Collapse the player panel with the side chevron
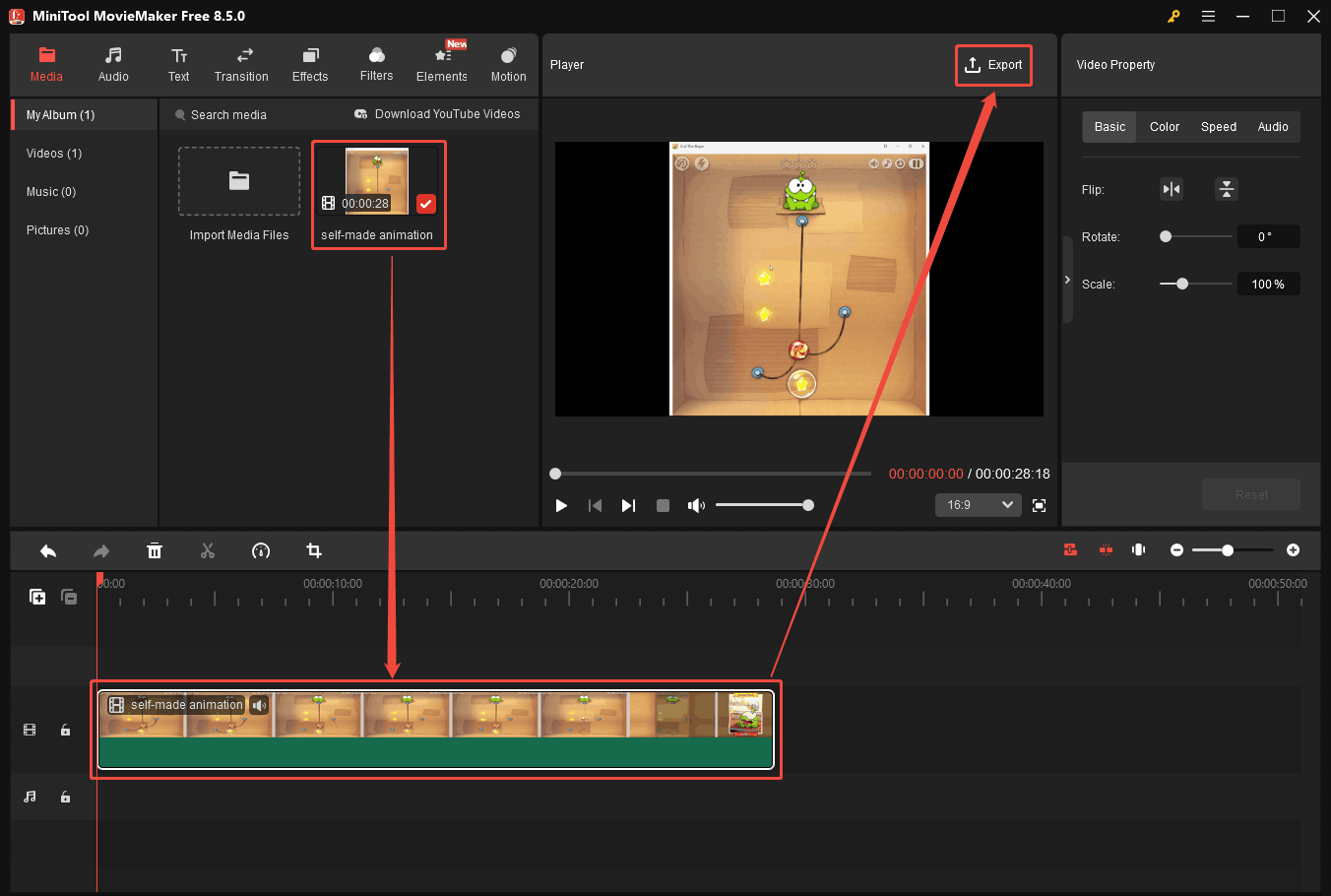This screenshot has height=896, width=1331. pyautogui.click(x=1067, y=279)
